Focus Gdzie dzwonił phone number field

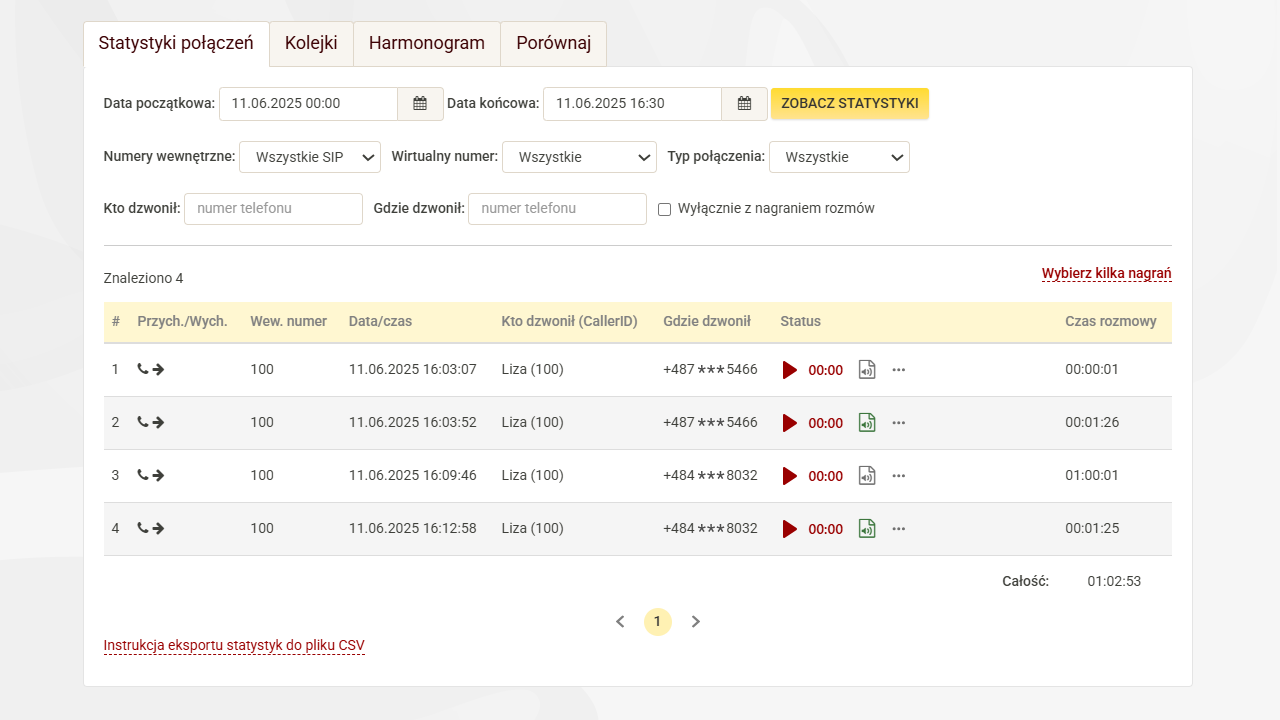point(557,209)
